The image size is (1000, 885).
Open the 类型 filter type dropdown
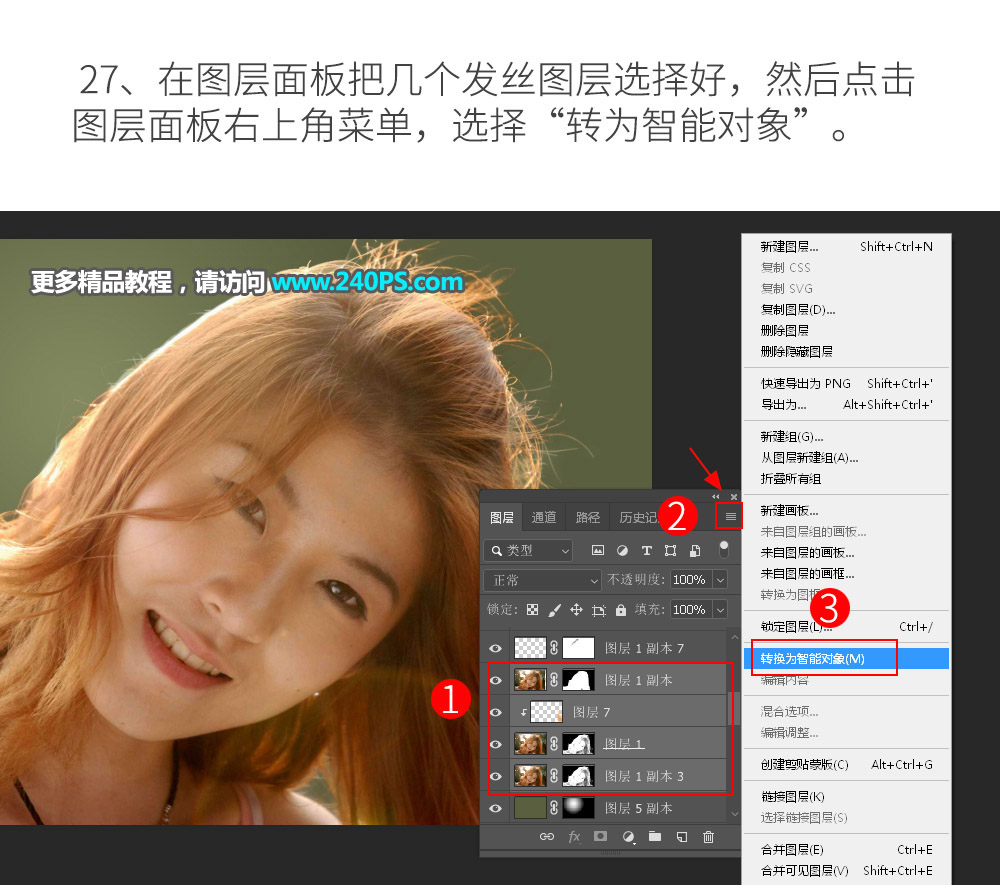(528, 550)
